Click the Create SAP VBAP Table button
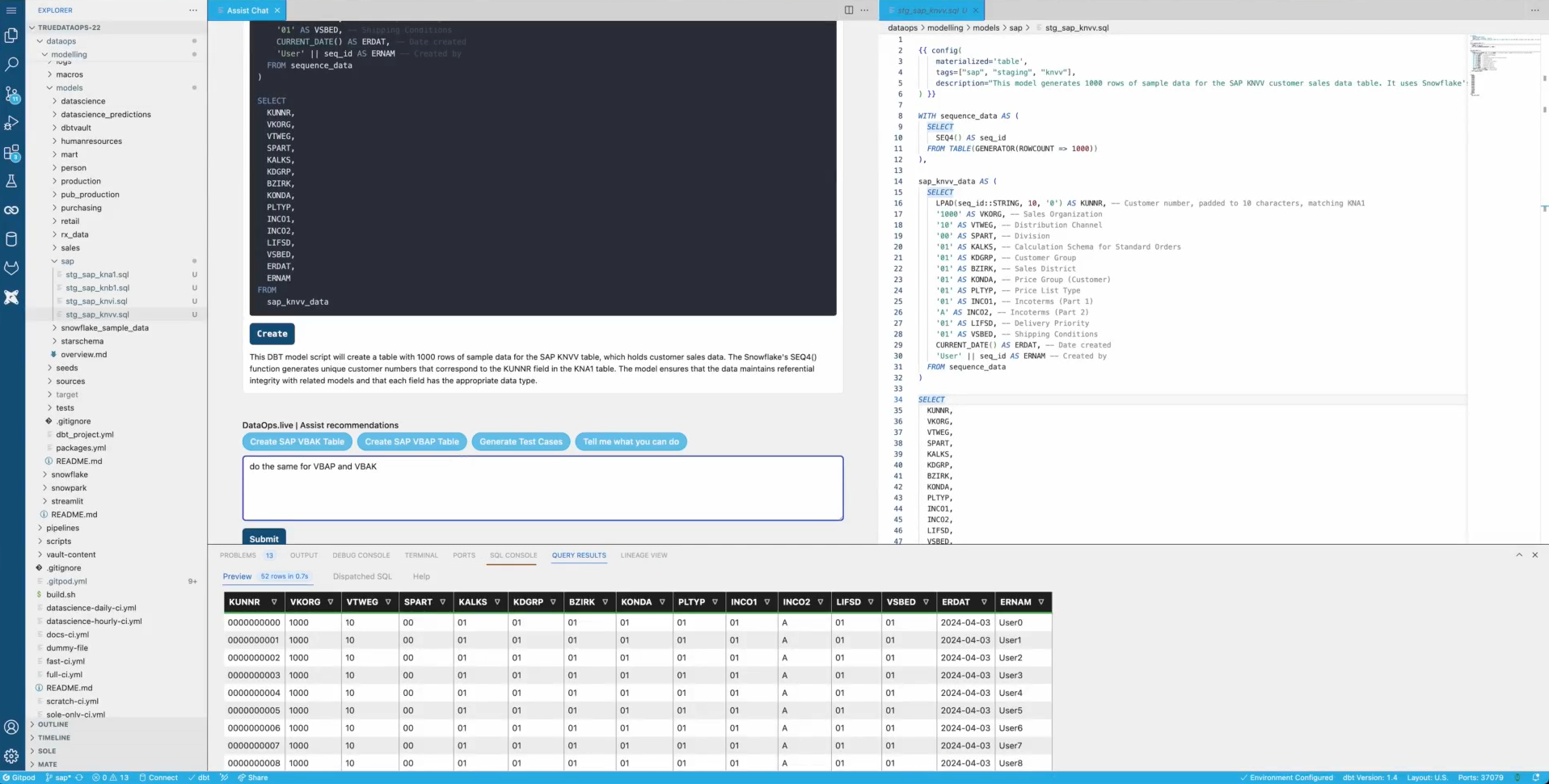 tap(412, 442)
